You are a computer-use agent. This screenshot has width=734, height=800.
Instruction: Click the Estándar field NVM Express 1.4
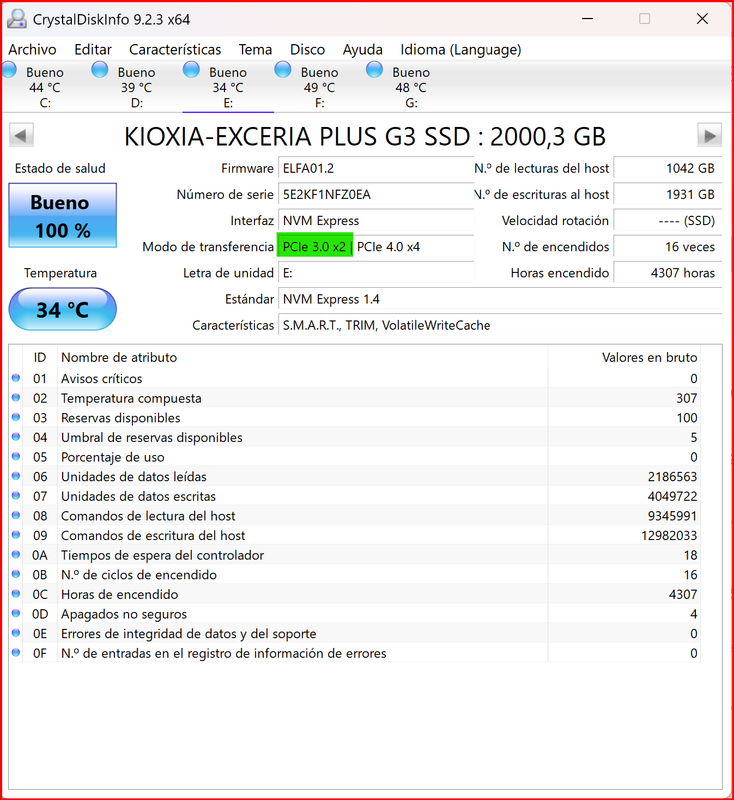[500, 299]
